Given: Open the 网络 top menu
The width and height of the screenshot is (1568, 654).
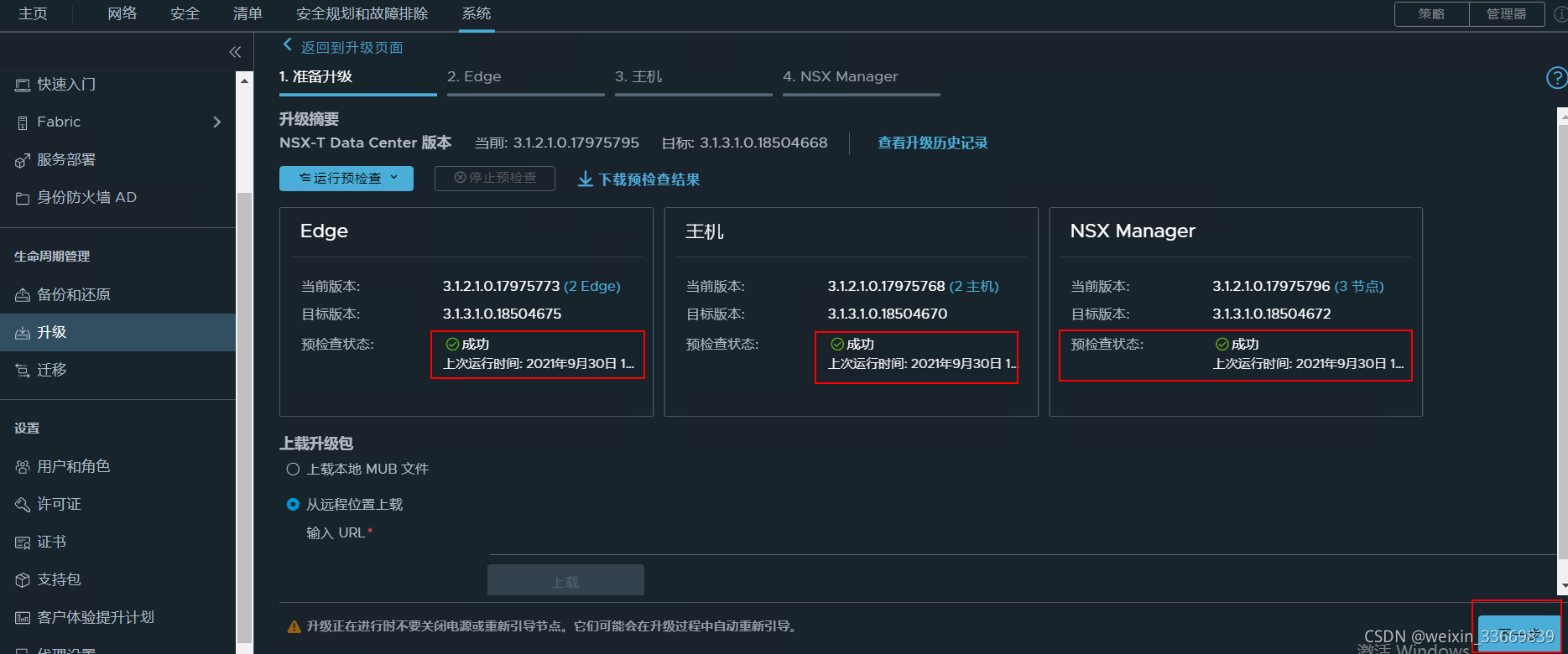Looking at the screenshot, I should pos(122,14).
